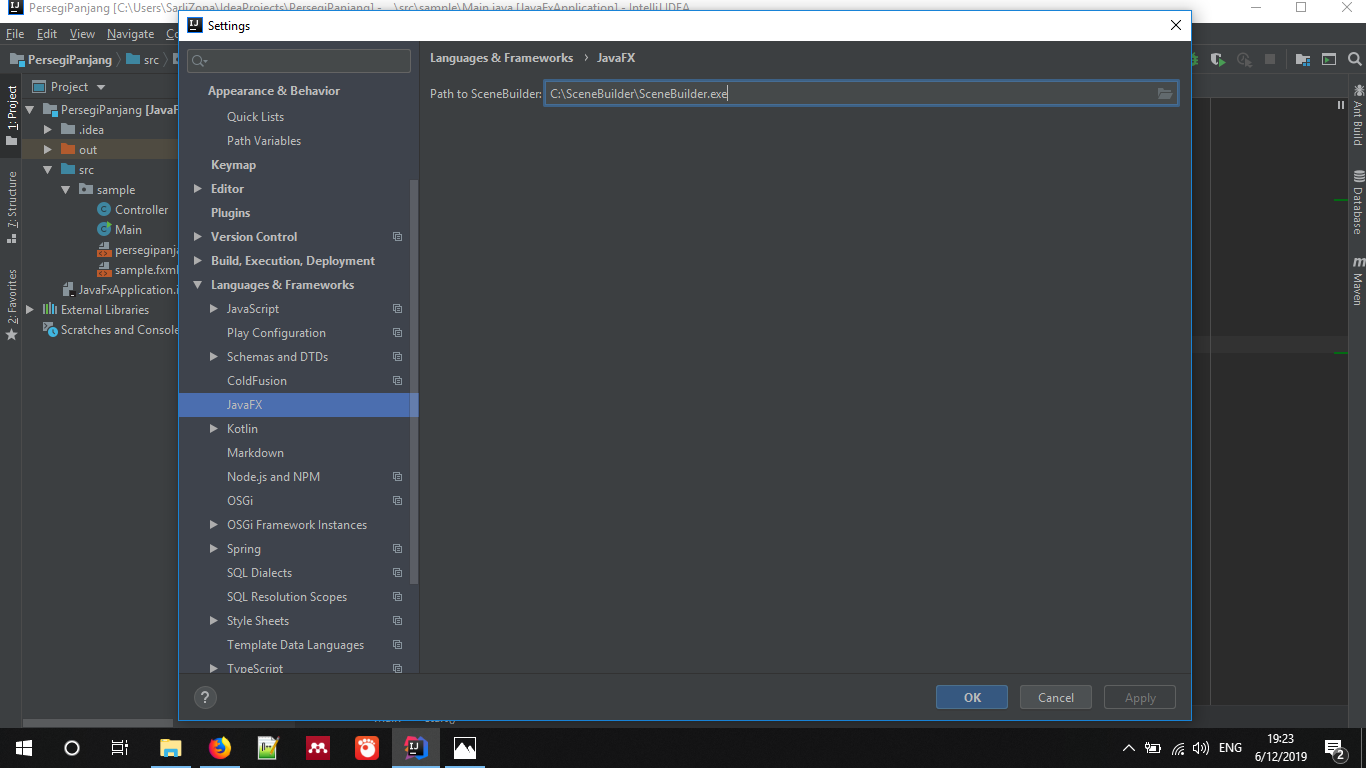Viewport: 1366px width, 768px height.
Task: Open Project Structure from the toolbar icon
Action: 1303,60
